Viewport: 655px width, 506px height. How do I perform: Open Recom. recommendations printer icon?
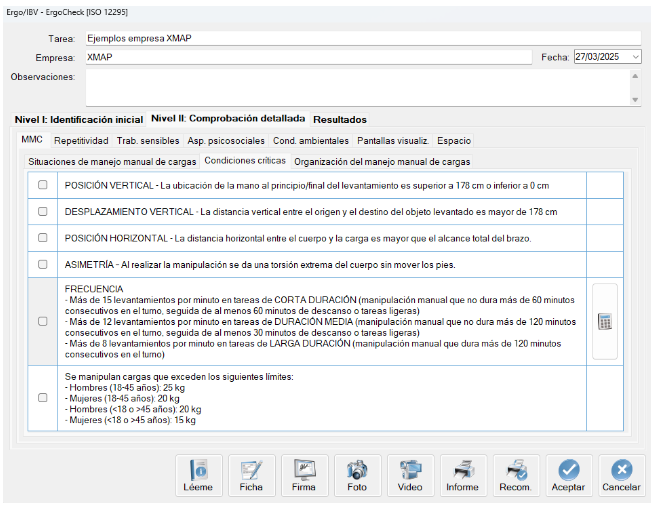[516, 475]
